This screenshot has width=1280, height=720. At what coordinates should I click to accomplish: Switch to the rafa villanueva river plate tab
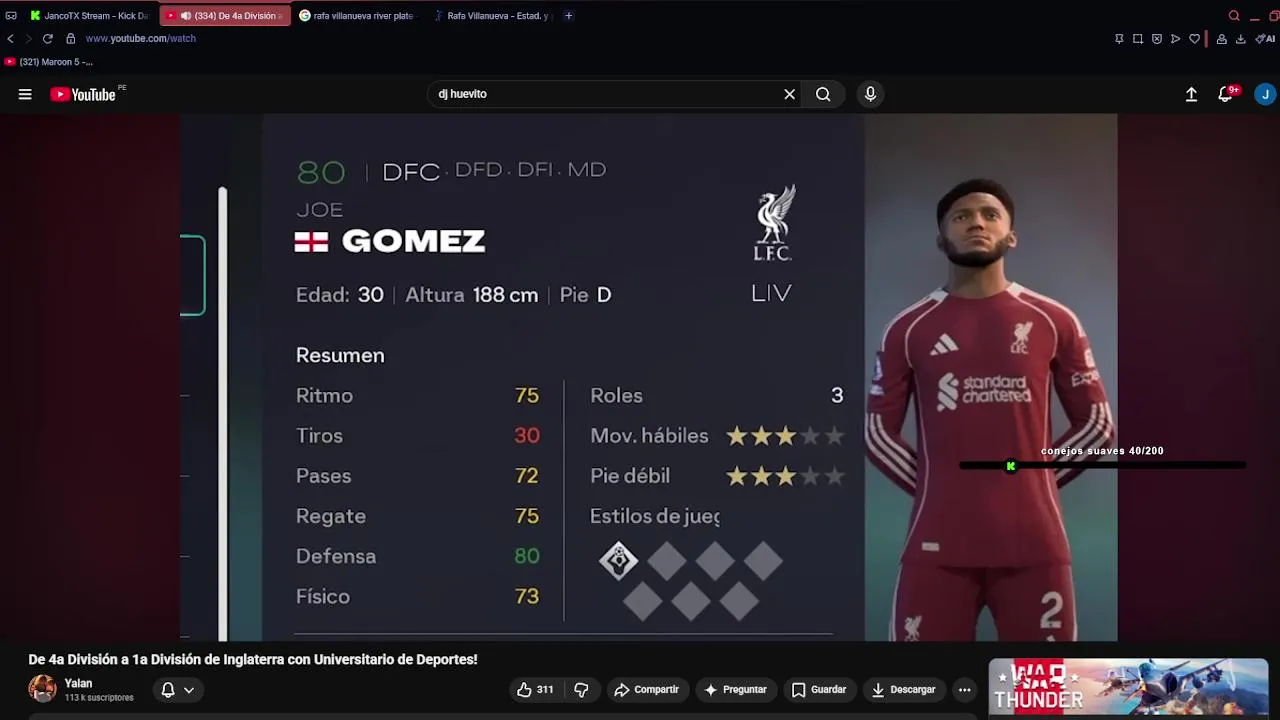click(356, 16)
